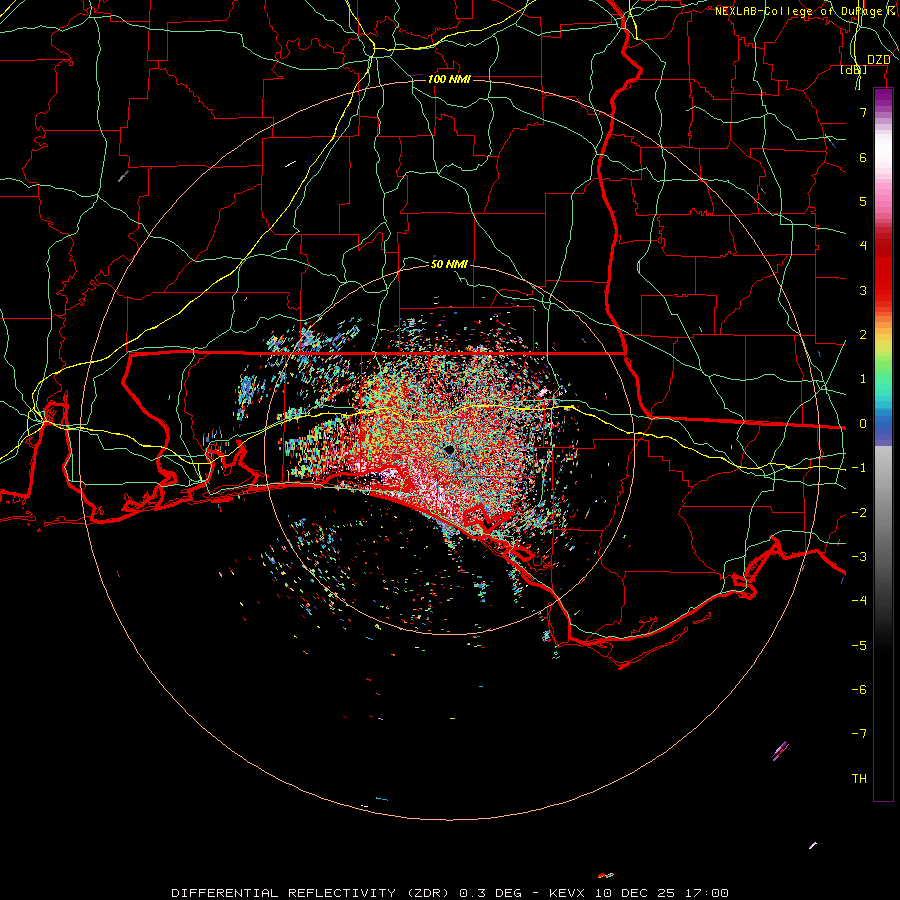Click the black radar site dot at center
The height and width of the screenshot is (900, 900).
click(449, 449)
